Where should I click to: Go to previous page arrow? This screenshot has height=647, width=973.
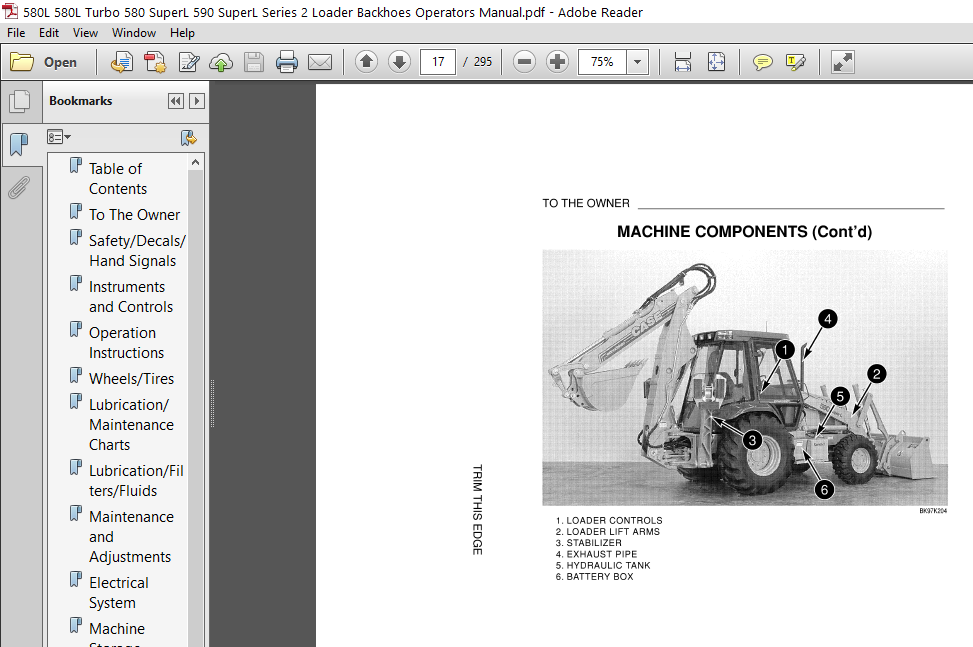click(x=366, y=61)
